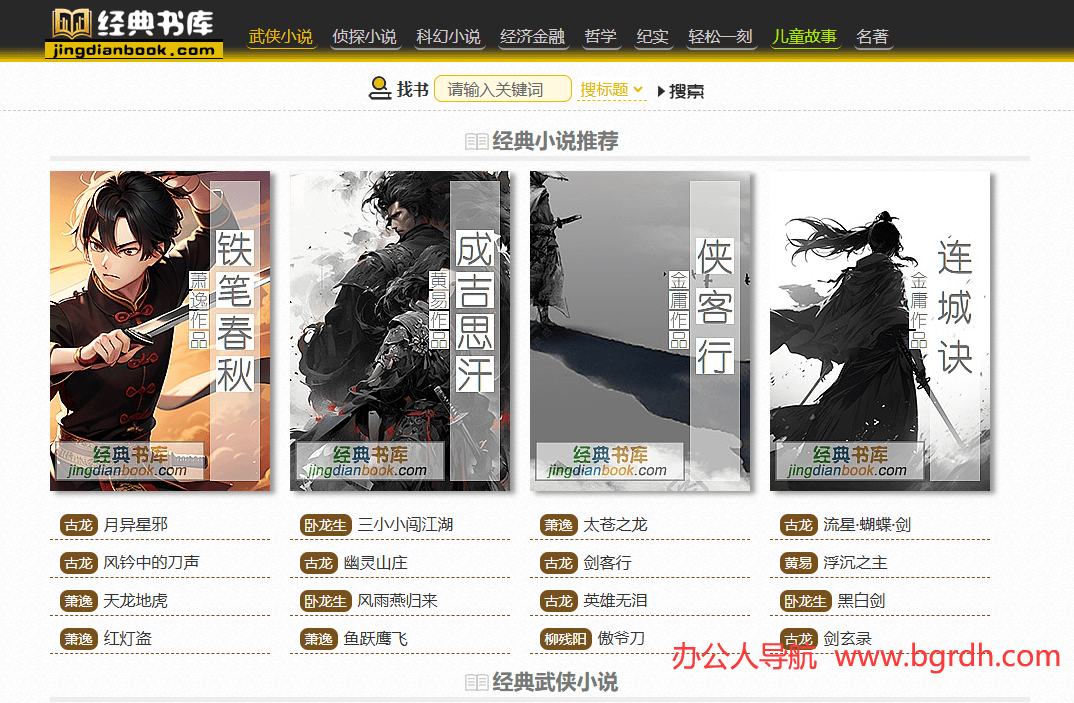Select the 侠客行 cover image
The image size is (1074, 703).
pyautogui.click(x=640, y=331)
